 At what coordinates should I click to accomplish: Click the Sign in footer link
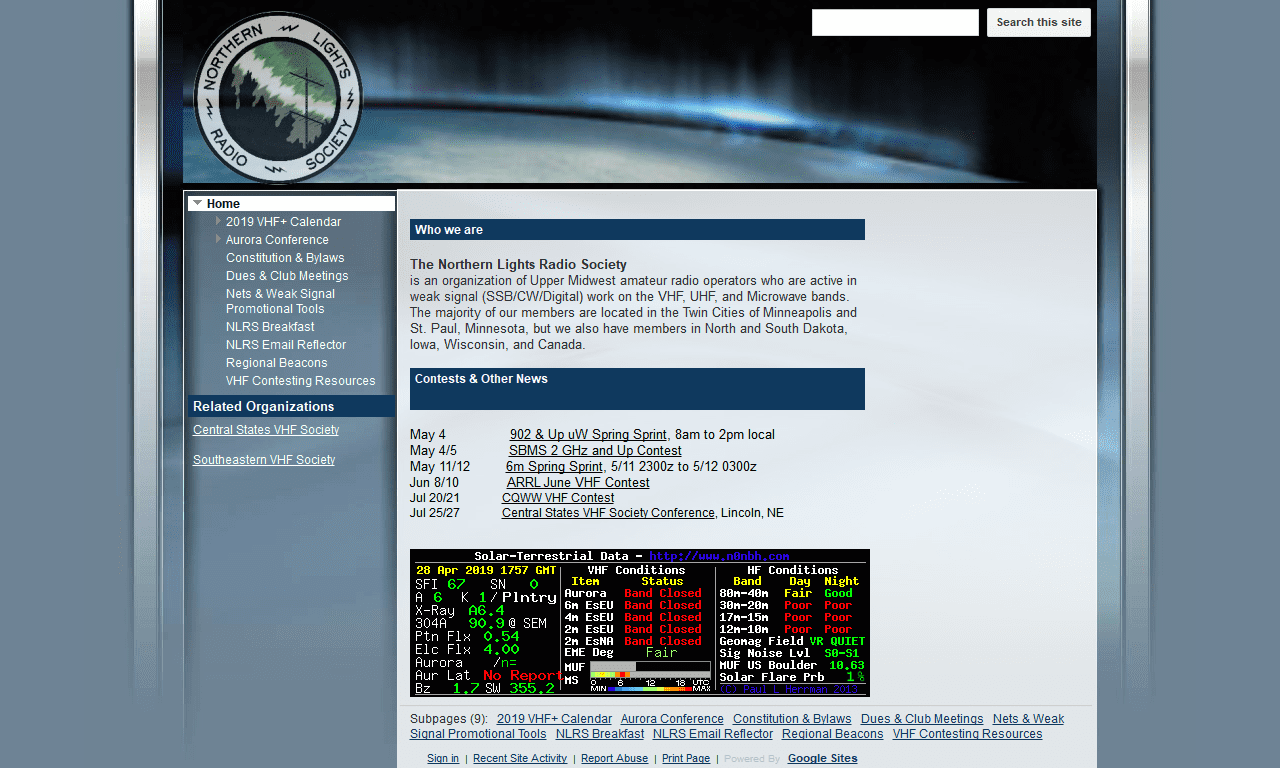pos(443,759)
